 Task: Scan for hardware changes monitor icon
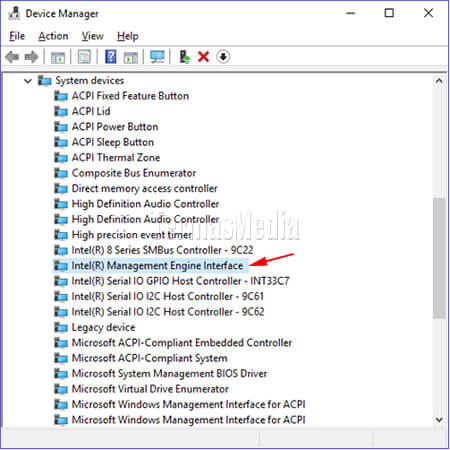coord(157,57)
